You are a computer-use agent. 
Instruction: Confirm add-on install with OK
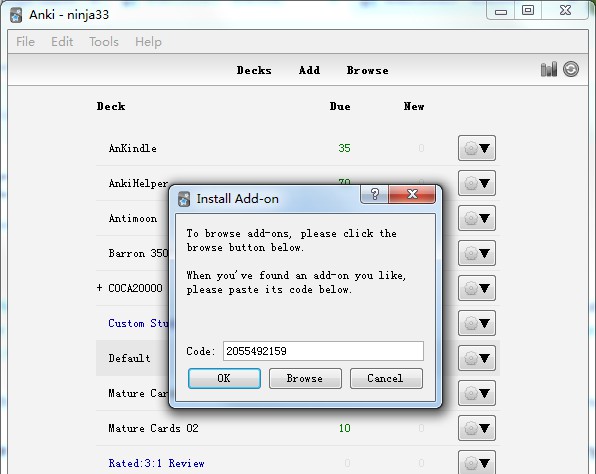(x=224, y=378)
